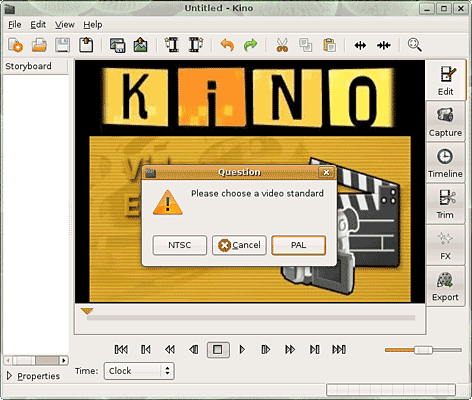Open the File menu
Viewport: 472px width, 400px height.
15,25
